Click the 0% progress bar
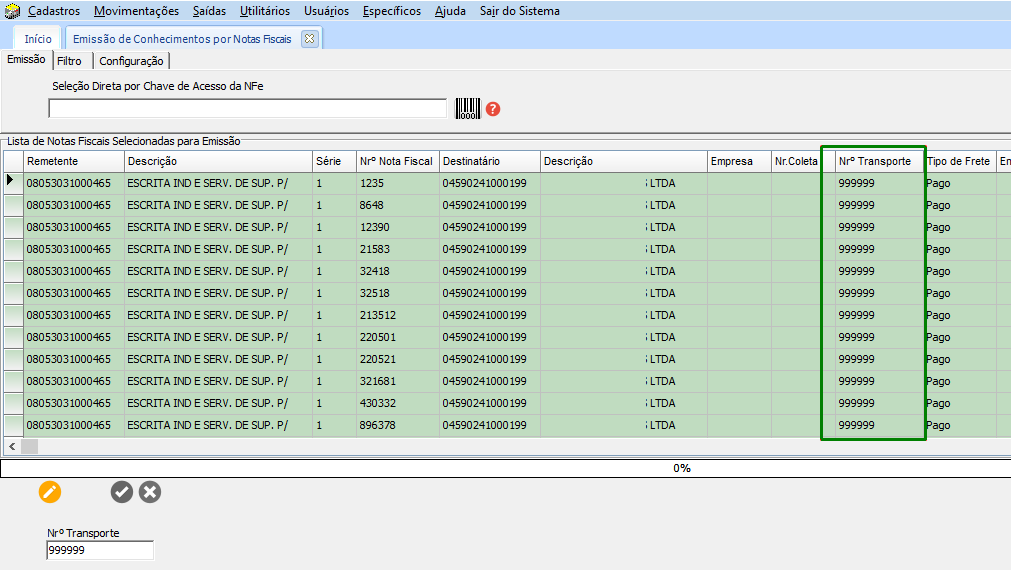Image resolution: width=1011 pixels, height=570 pixels. [506, 468]
